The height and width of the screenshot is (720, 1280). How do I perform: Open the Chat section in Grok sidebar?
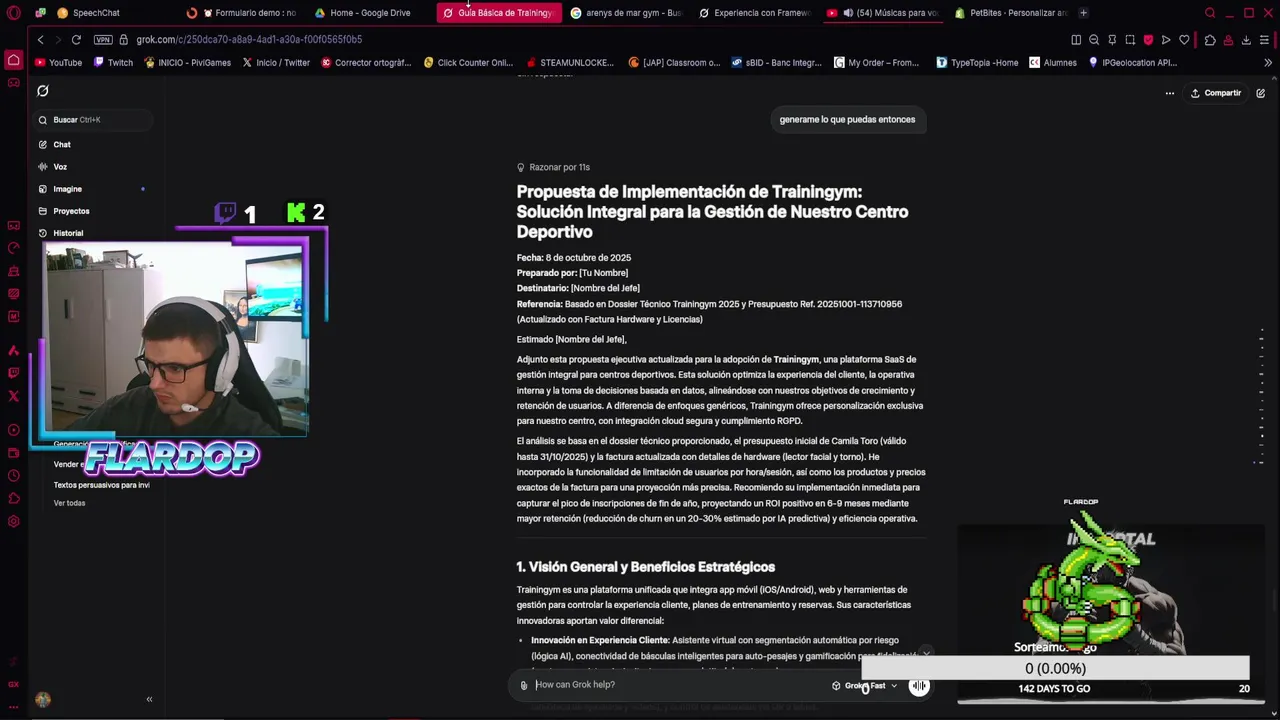[62, 145]
